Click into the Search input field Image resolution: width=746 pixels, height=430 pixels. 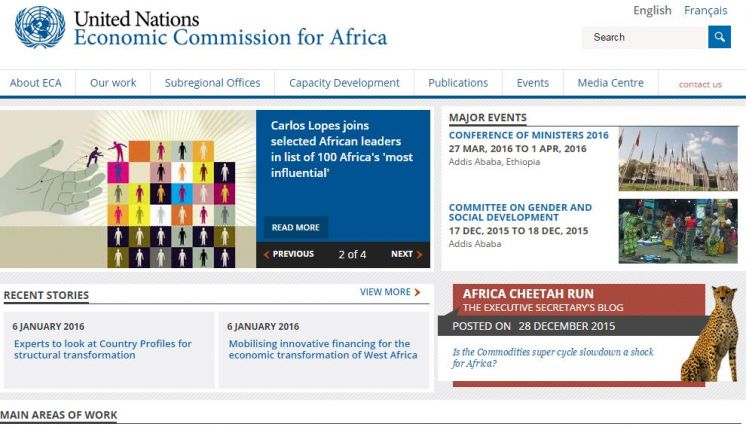(645, 37)
